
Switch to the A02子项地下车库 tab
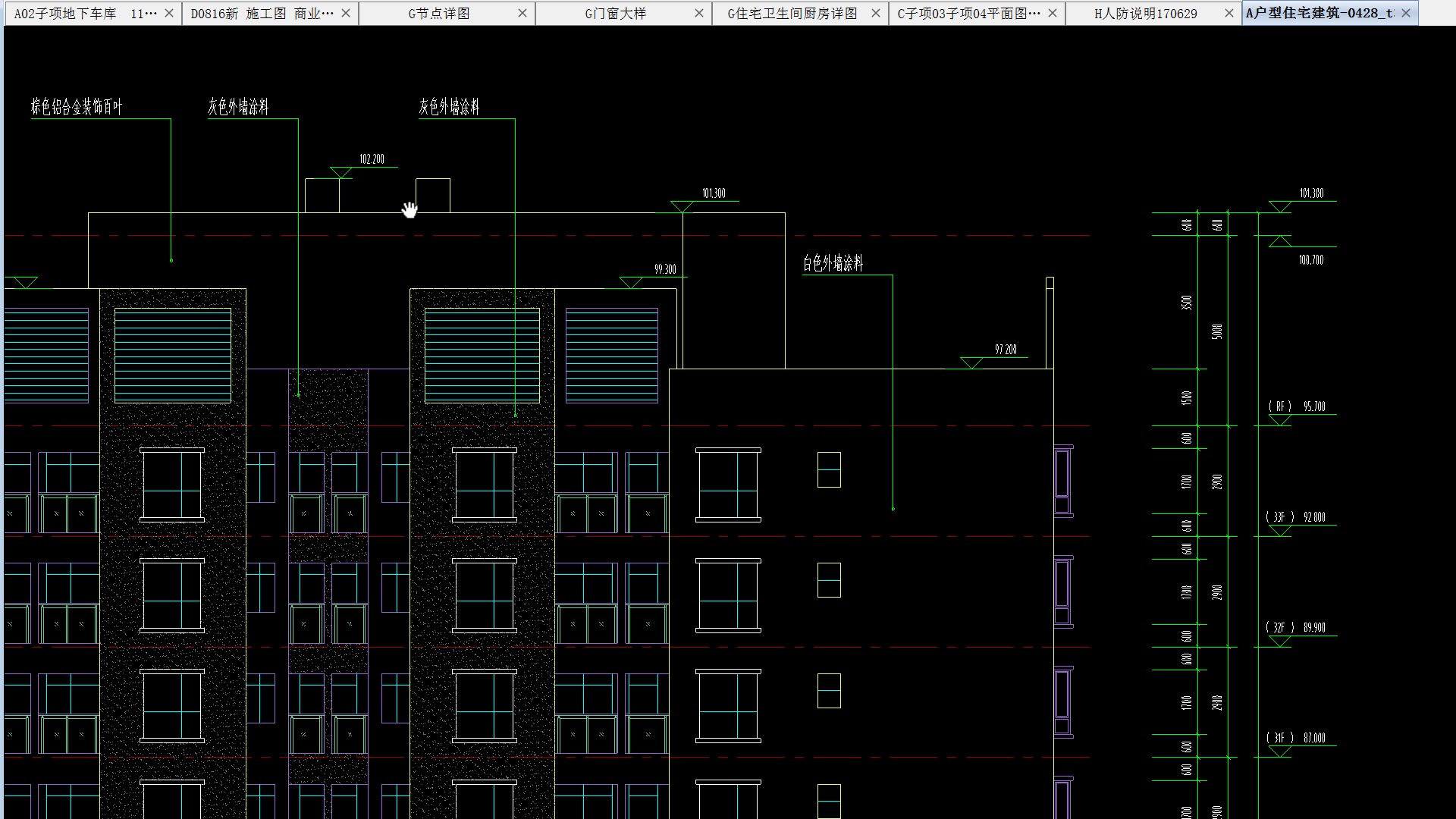[93, 13]
